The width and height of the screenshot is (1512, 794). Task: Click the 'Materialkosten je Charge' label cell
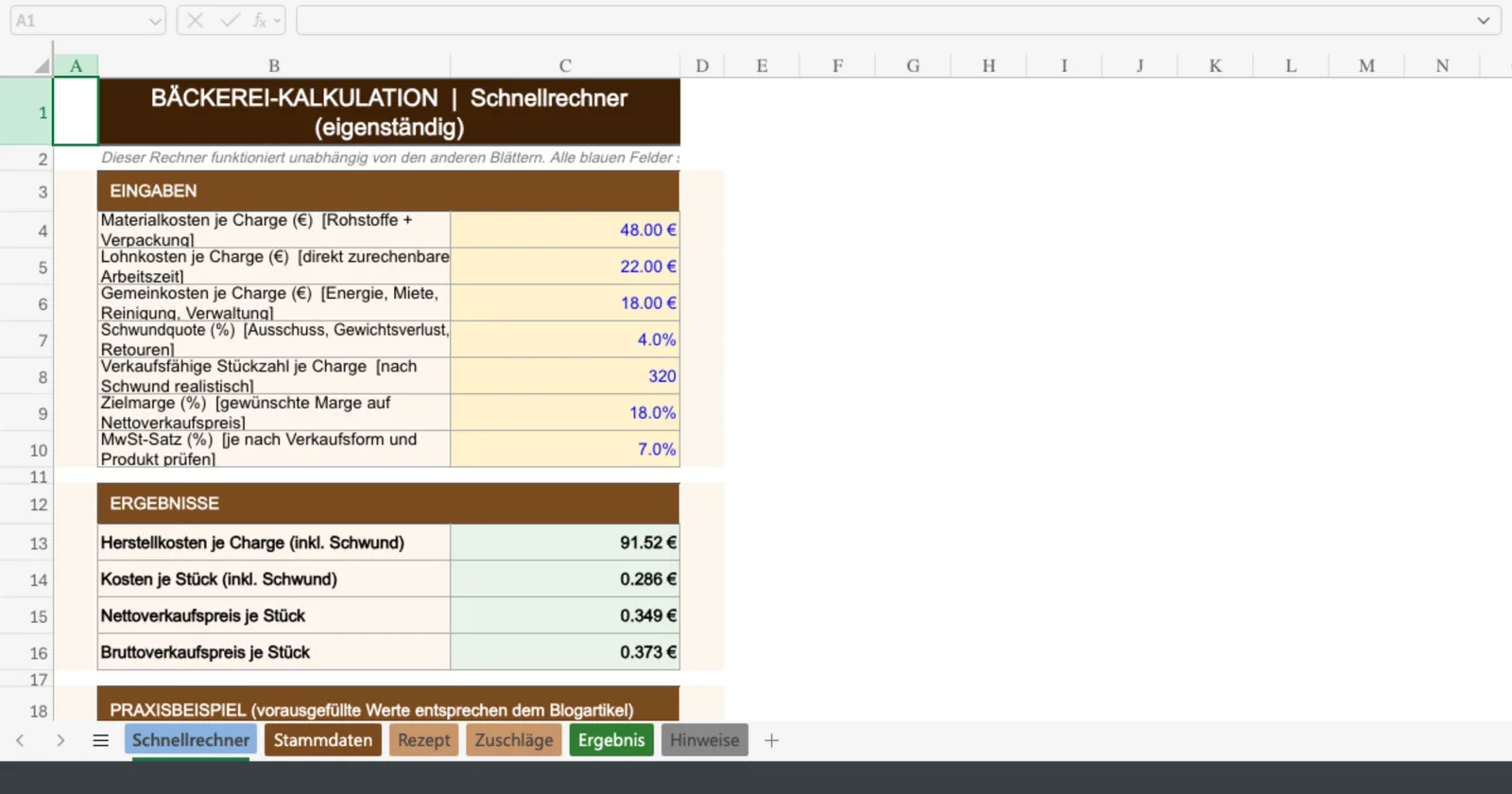(274, 230)
